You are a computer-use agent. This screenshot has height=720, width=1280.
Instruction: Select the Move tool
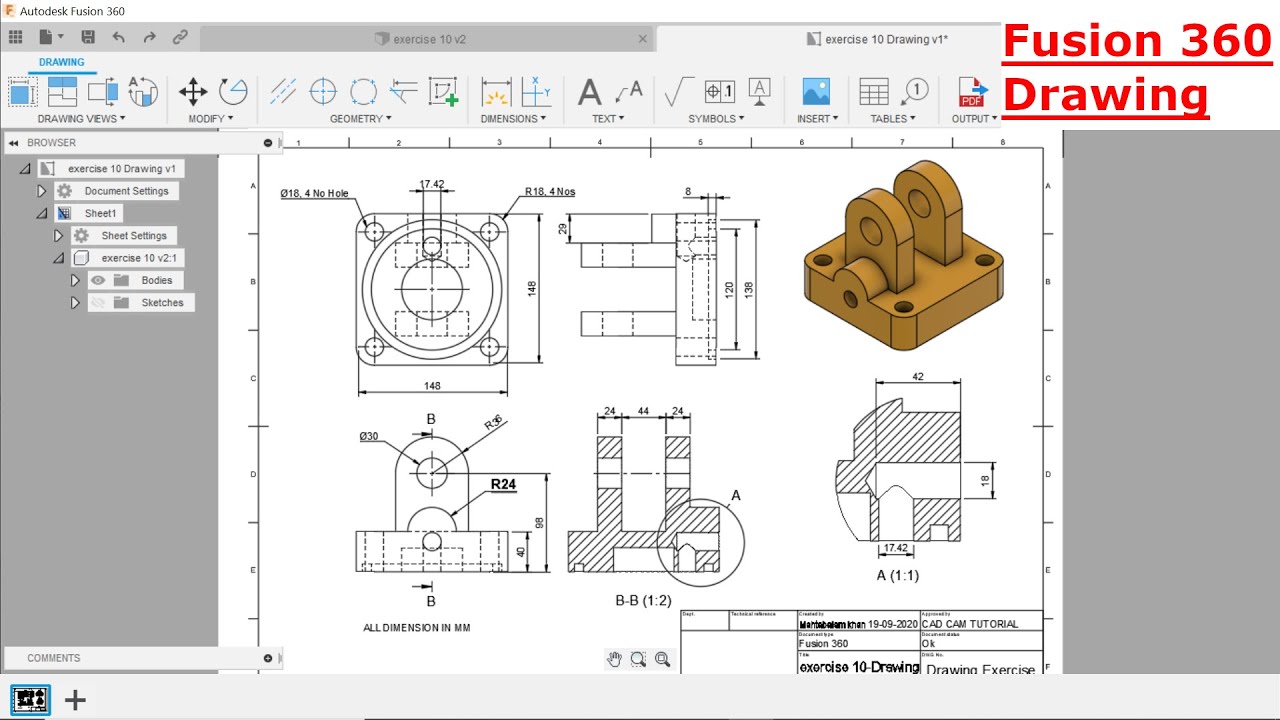click(x=193, y=92)
